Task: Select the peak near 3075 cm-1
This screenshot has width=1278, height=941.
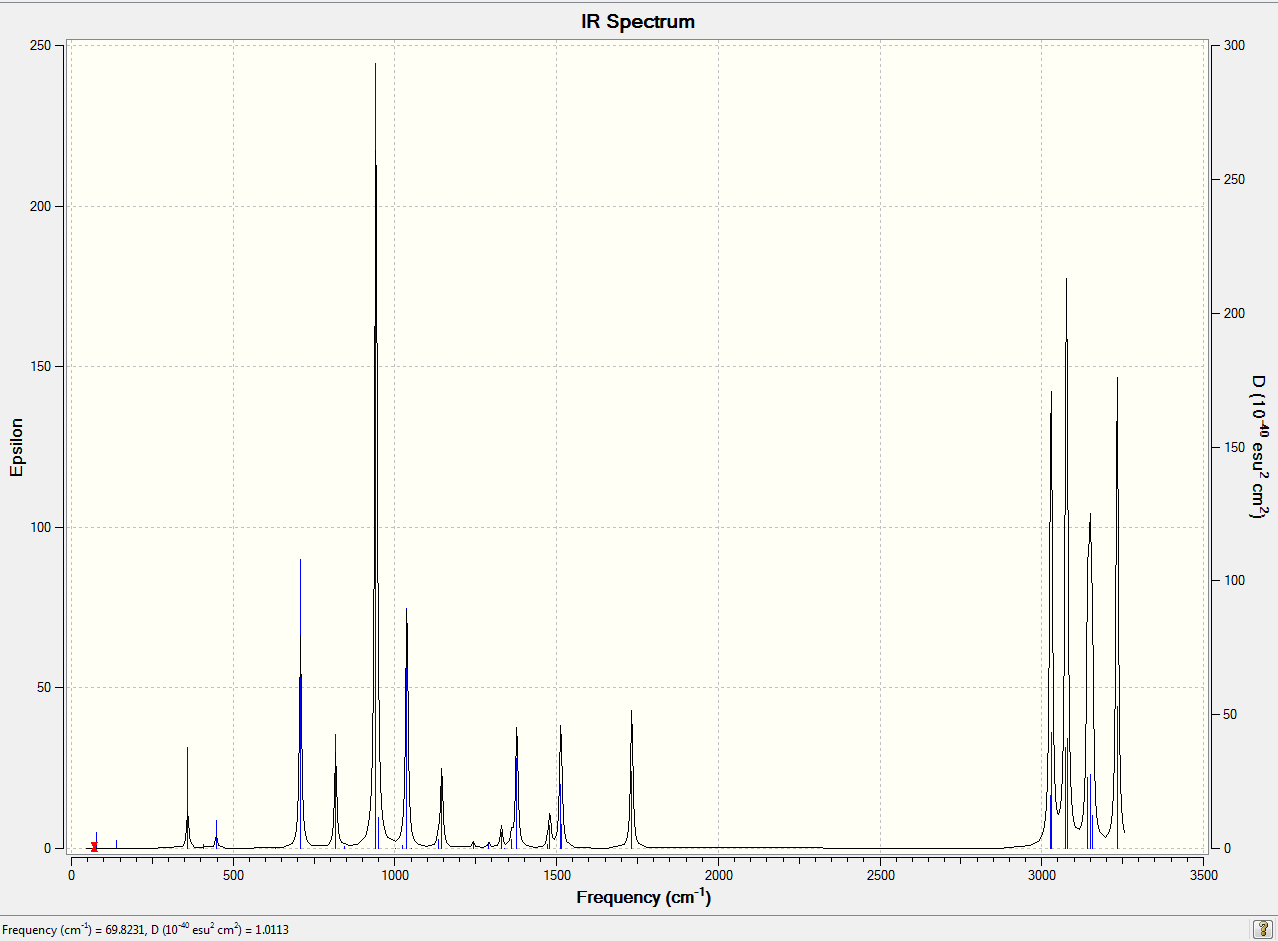Action: click(x=1066, y=563)
